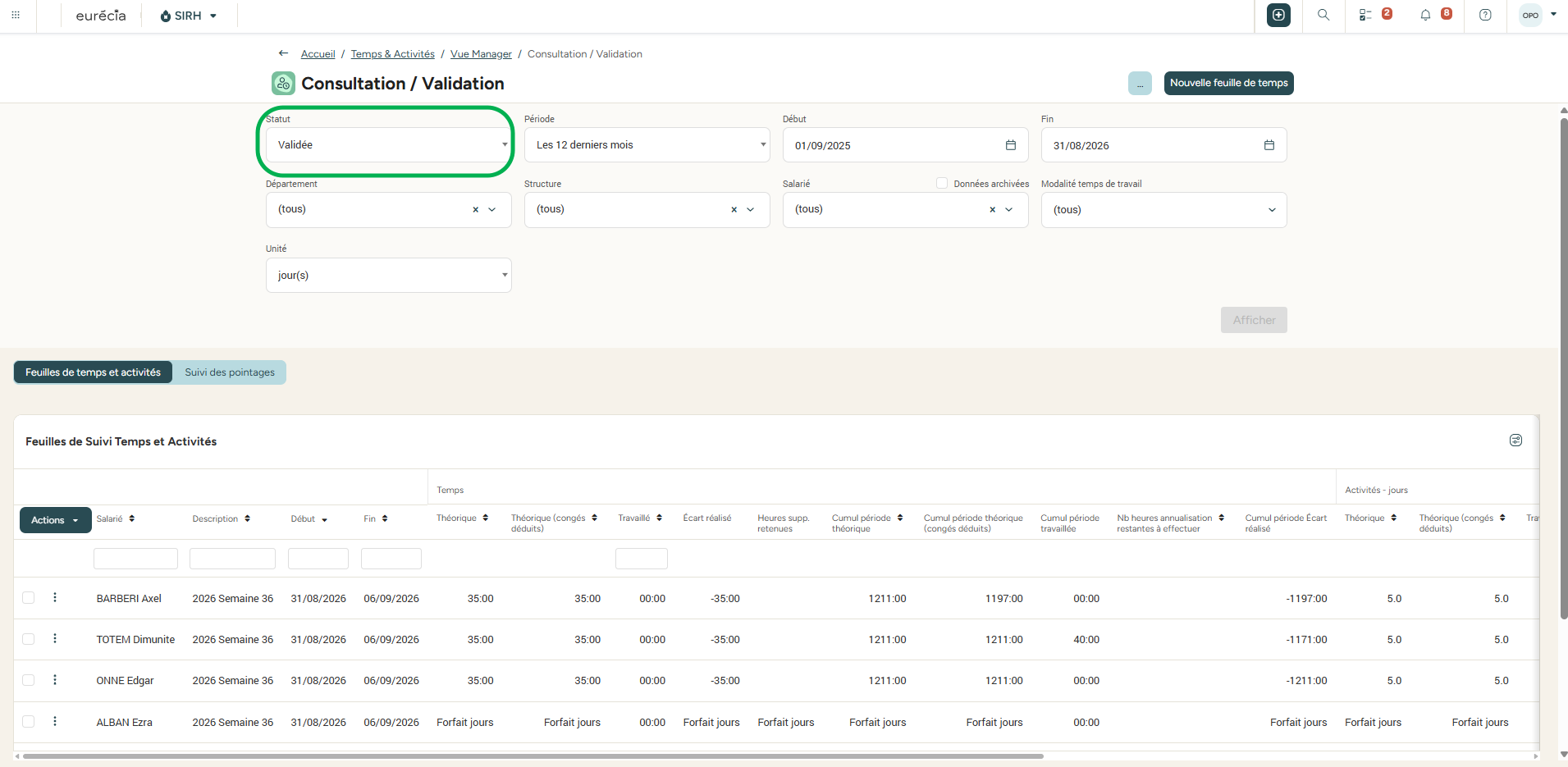Sort by the Fin column
1568x767 pixels.
pyautogui.click(x=385, y=518)
